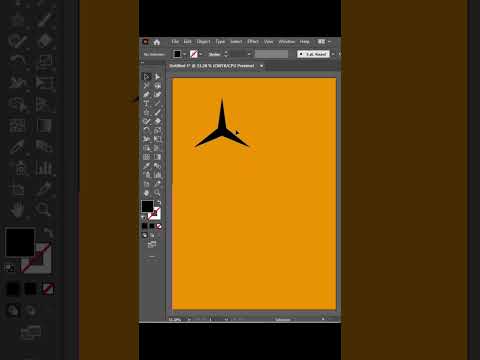The width and height of the screenshot is (480, 360).
Task: Select the Artboard tool
Action: [x=147, y=184]
